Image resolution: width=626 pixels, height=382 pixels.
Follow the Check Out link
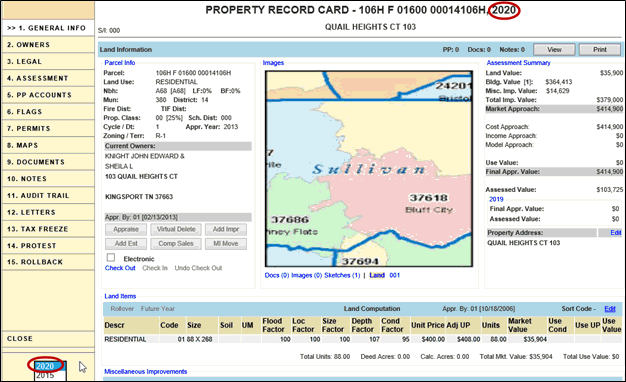pyautogui.click(x=120, y=268)
